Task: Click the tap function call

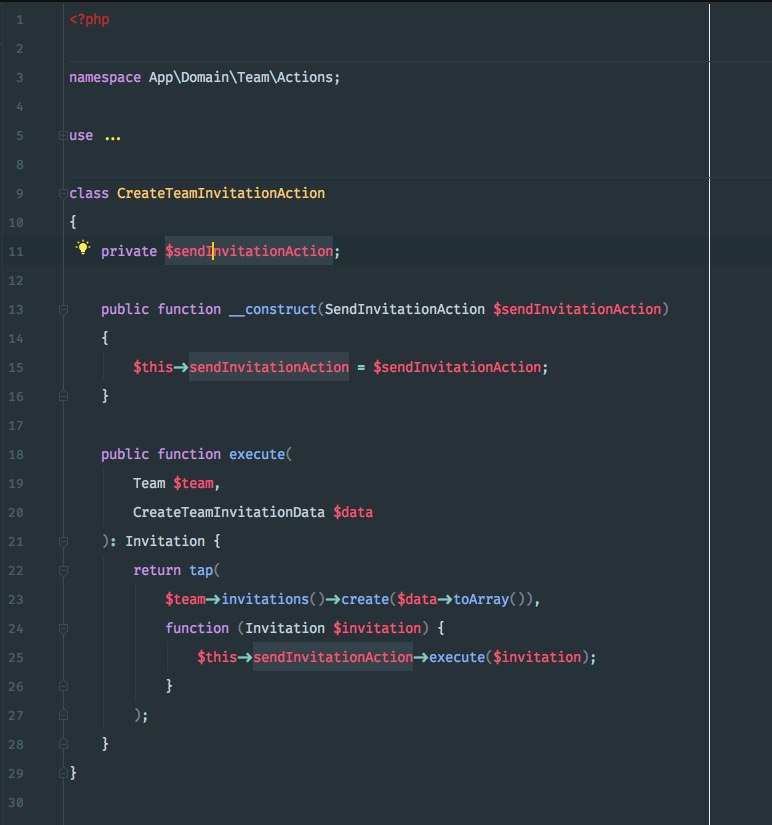Action: pyautogui.click(x=201, y=570)
